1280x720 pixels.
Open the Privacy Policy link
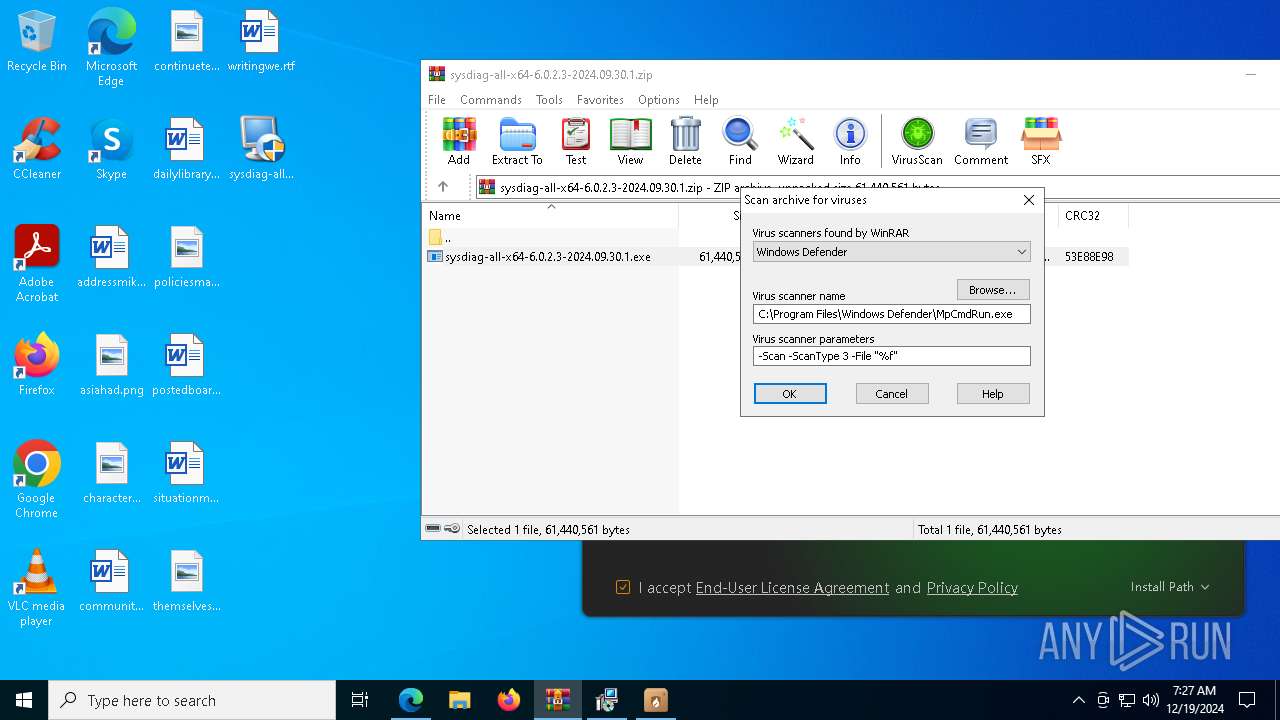[x=972, y=588]
